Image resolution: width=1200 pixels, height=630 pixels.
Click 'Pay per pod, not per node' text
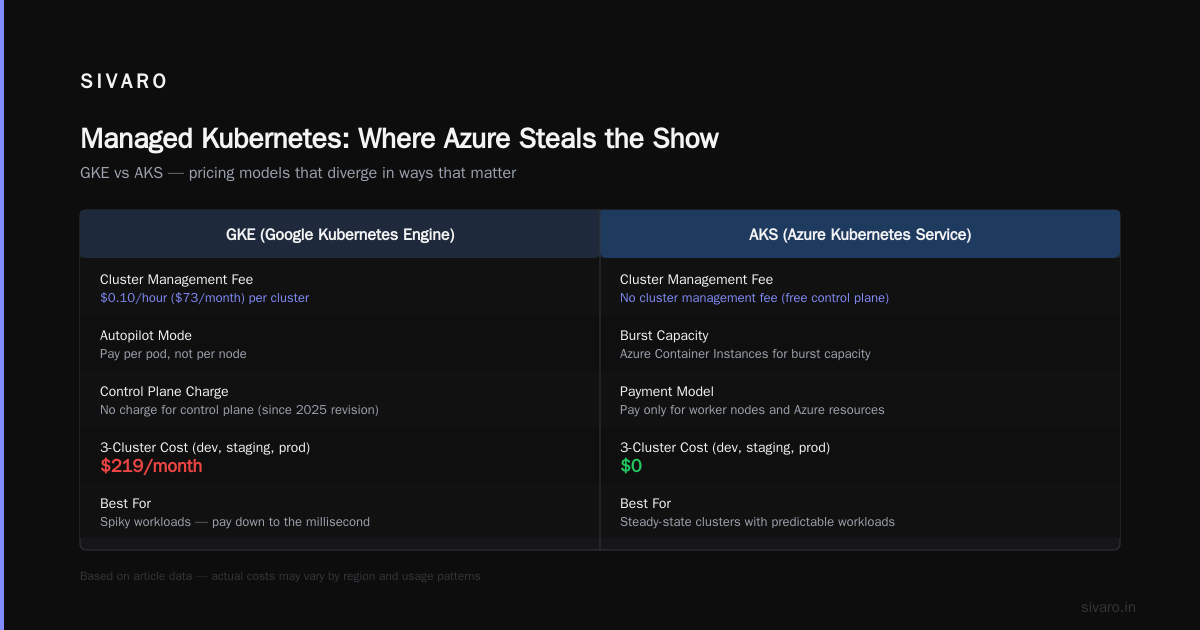point(173,354)
